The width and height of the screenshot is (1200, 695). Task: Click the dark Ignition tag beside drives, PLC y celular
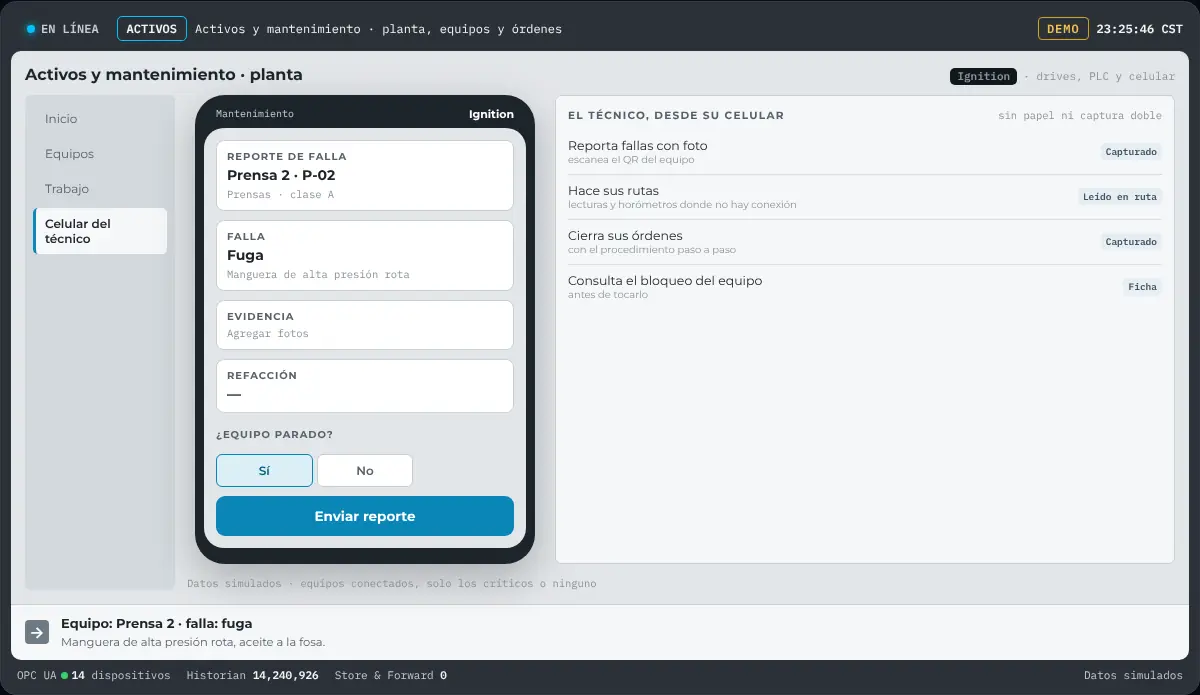pyautogui.click(x=983, y=76)
